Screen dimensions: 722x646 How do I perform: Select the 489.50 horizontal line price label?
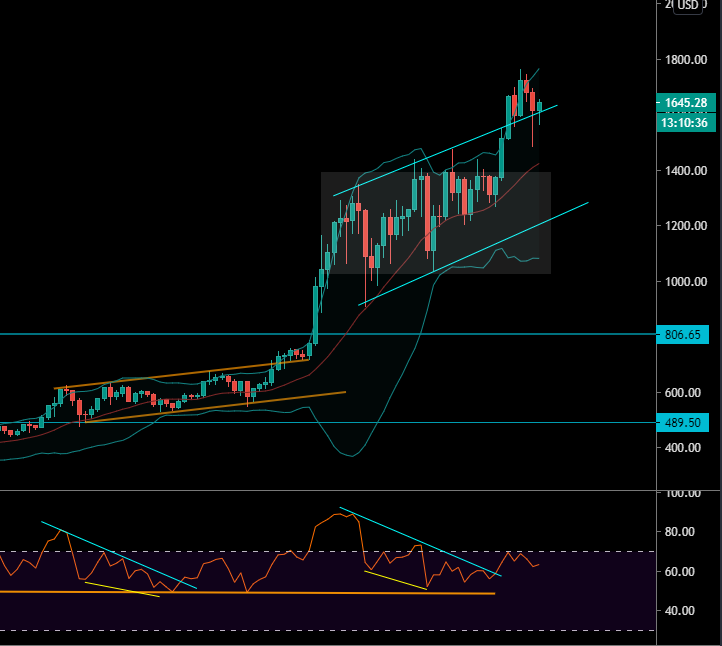(684, 423)
